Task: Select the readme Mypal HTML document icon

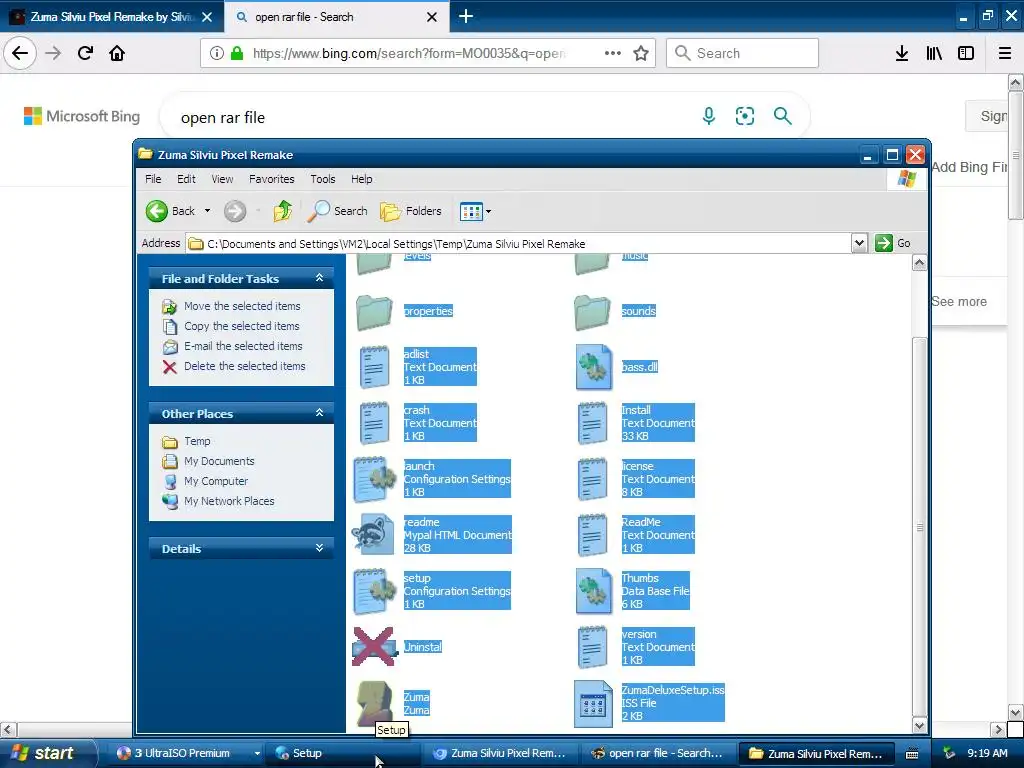Action: tap(373, 534)
